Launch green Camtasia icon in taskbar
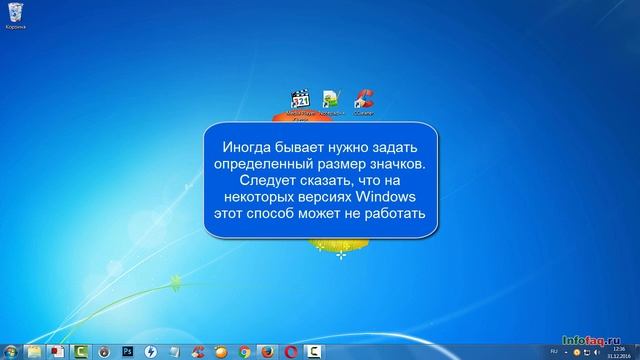The height and width of the screenshot is (360, 640). [x=81, y=351]
